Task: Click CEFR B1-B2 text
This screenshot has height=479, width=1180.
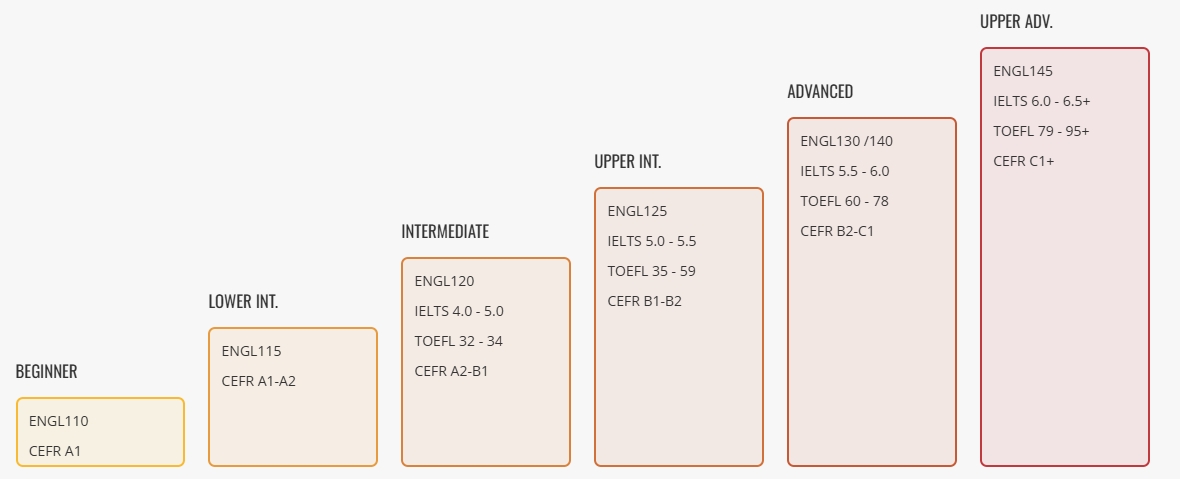Action: [645, 302]
